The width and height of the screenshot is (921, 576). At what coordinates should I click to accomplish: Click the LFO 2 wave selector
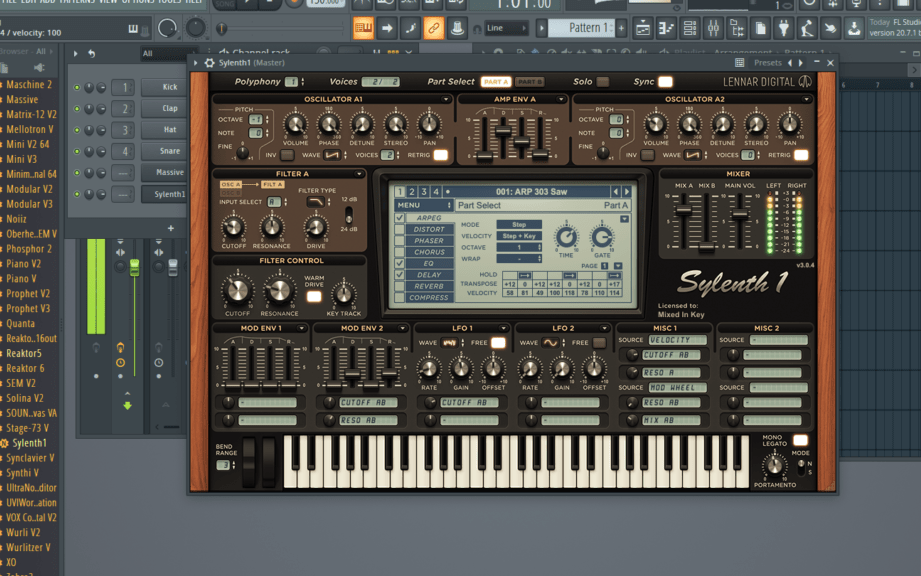click(x=550, y=342)
